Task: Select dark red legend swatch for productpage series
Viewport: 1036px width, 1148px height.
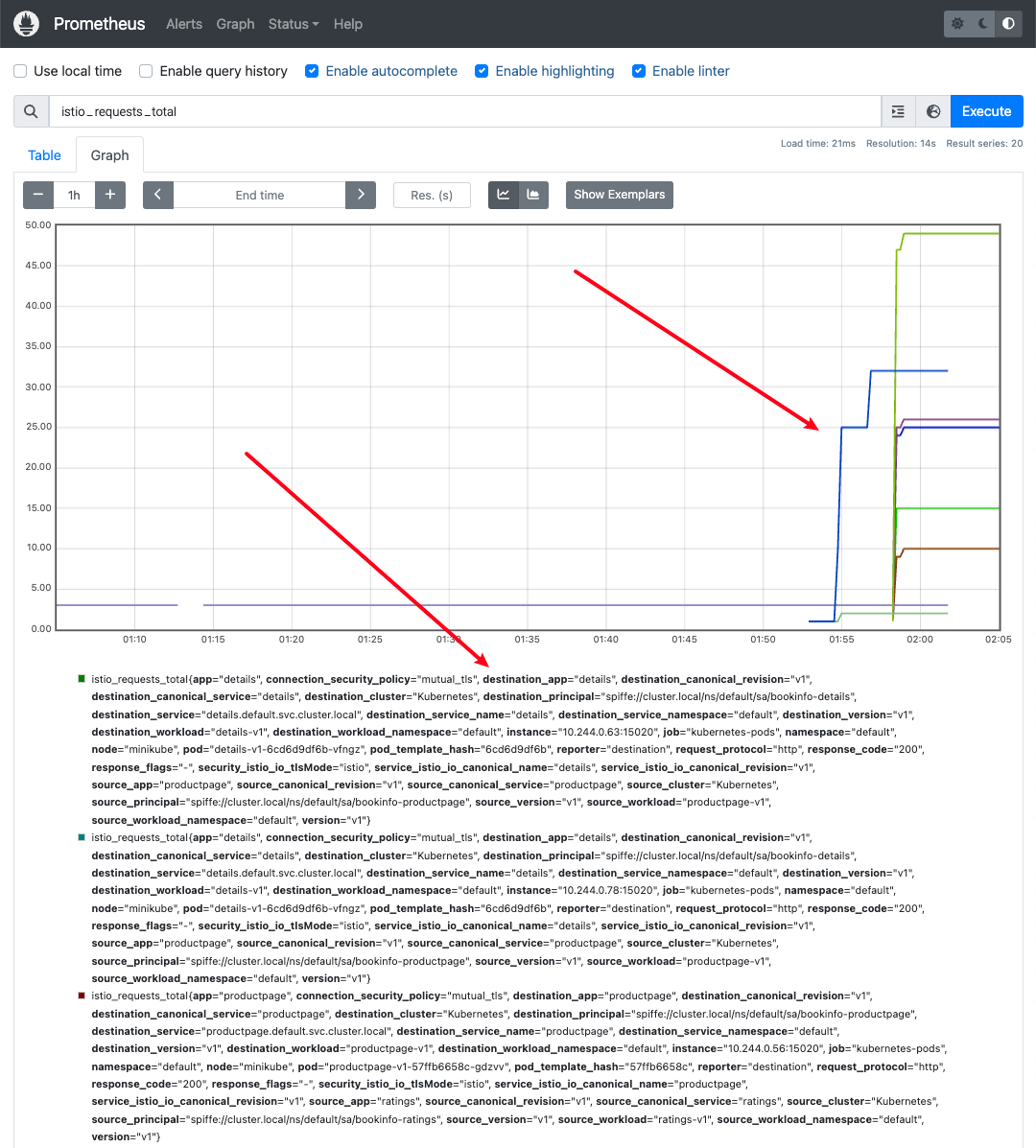Action: click(x=82, y=996)
